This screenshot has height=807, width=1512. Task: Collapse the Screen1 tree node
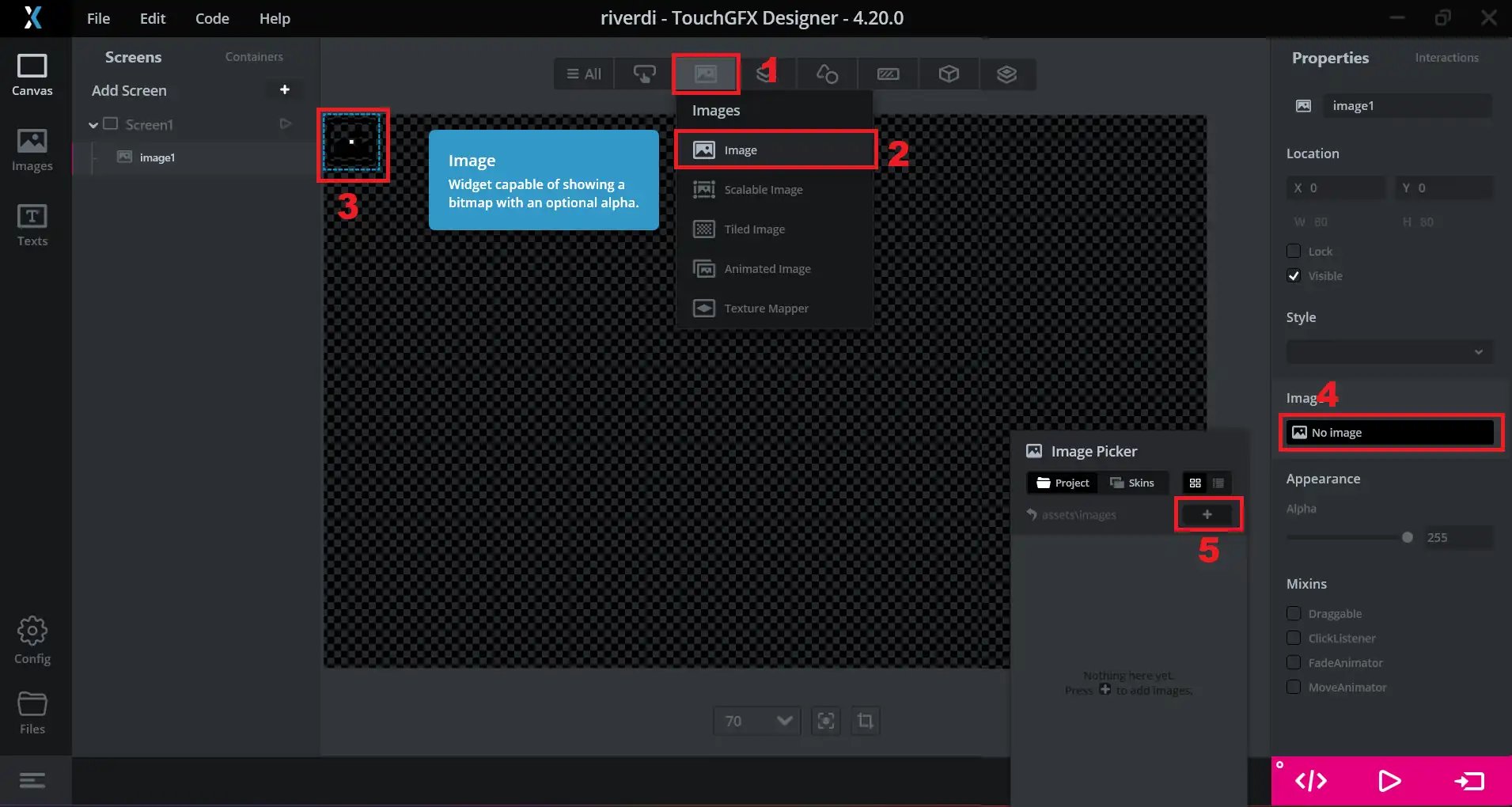click(x=93, y=124)
